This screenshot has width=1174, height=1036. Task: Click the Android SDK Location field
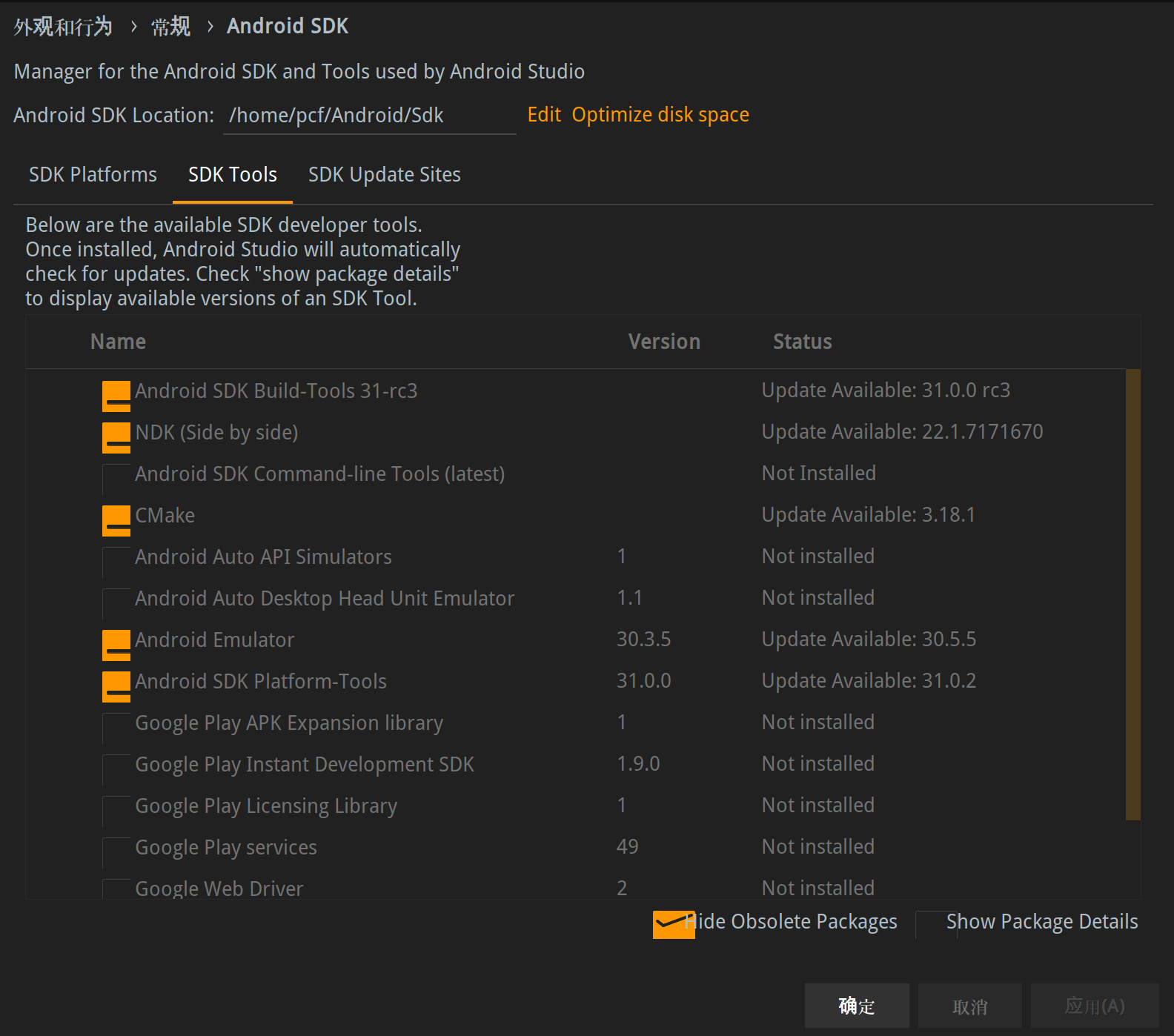coord(369,116)
